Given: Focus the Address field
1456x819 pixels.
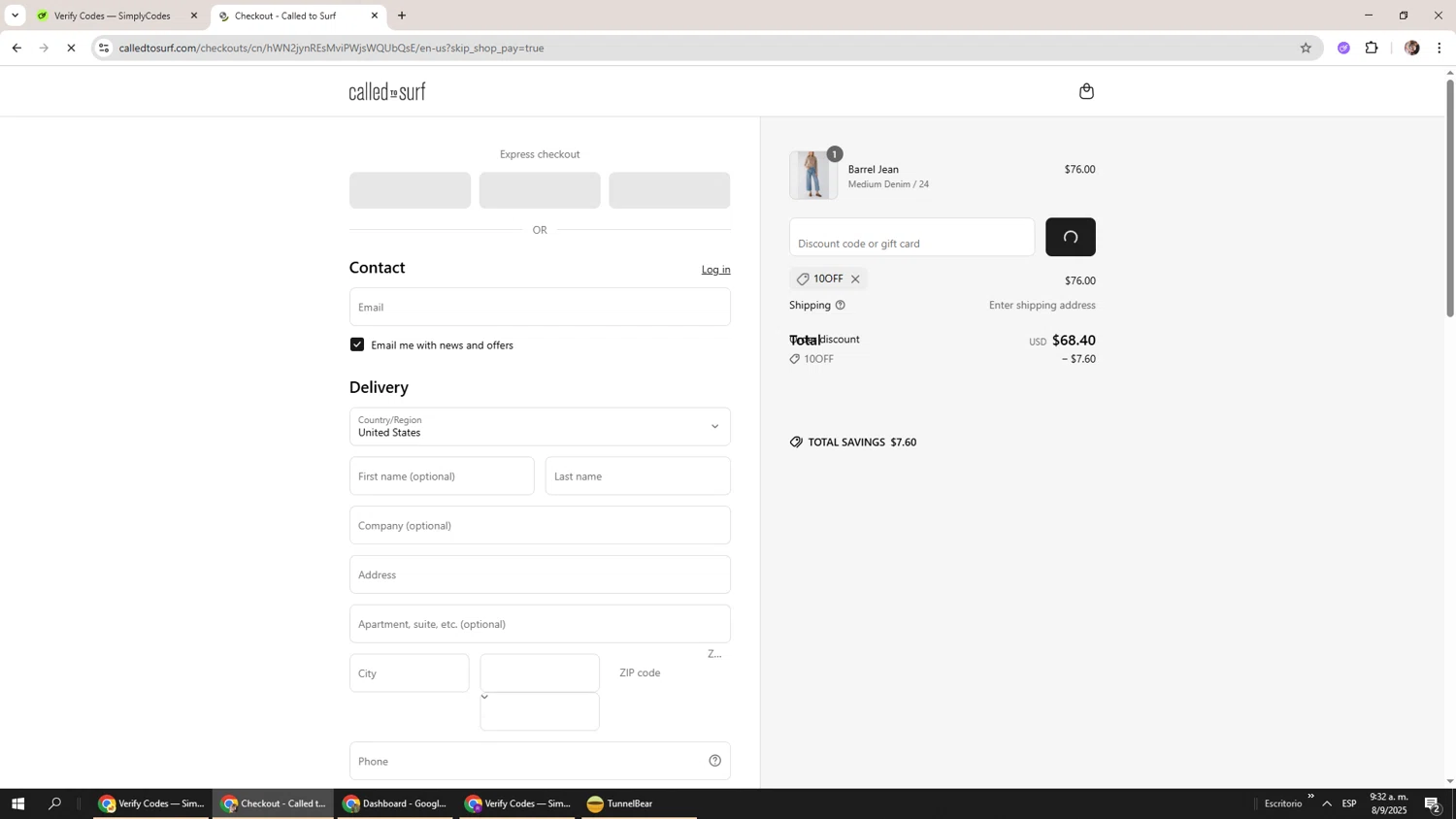Looking at the screenshot, I should 540,574.
